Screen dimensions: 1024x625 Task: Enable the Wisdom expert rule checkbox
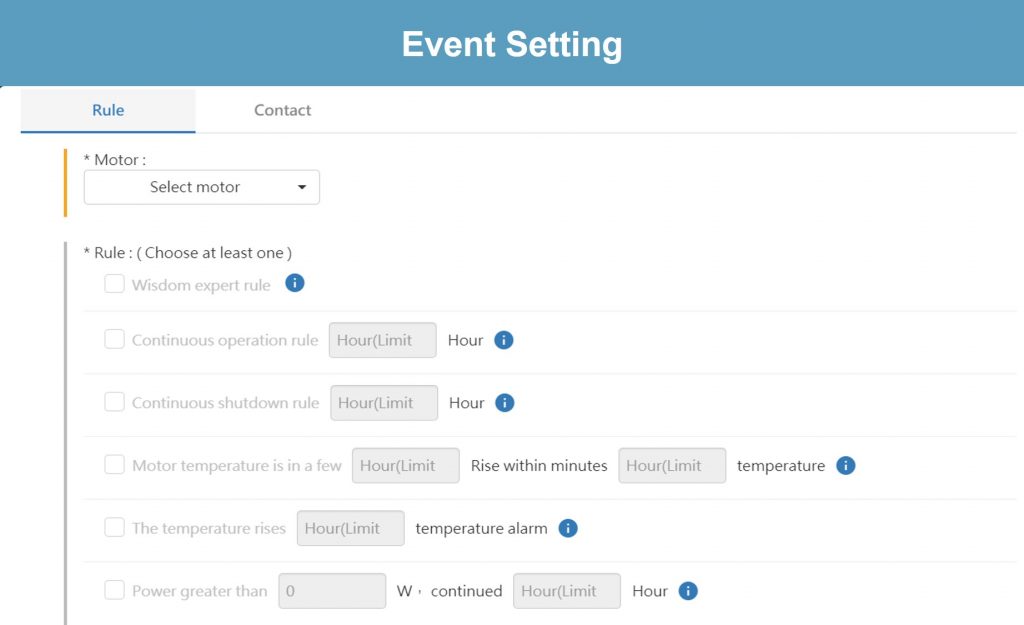(115, 284)
